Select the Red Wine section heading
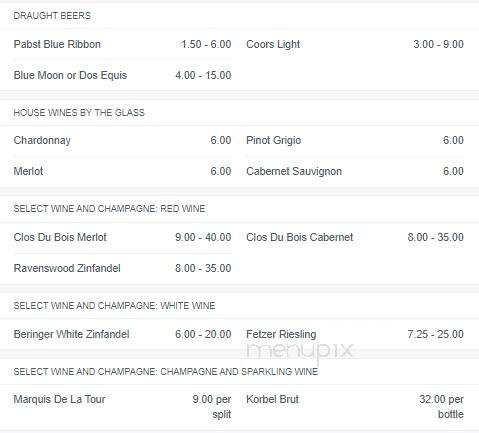The width and height of the screenshot is (479, 433). [109, 209]
